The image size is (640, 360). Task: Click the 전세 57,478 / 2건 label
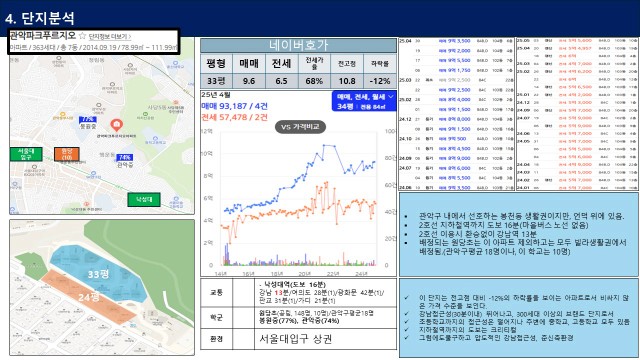(x=235, y=117)
